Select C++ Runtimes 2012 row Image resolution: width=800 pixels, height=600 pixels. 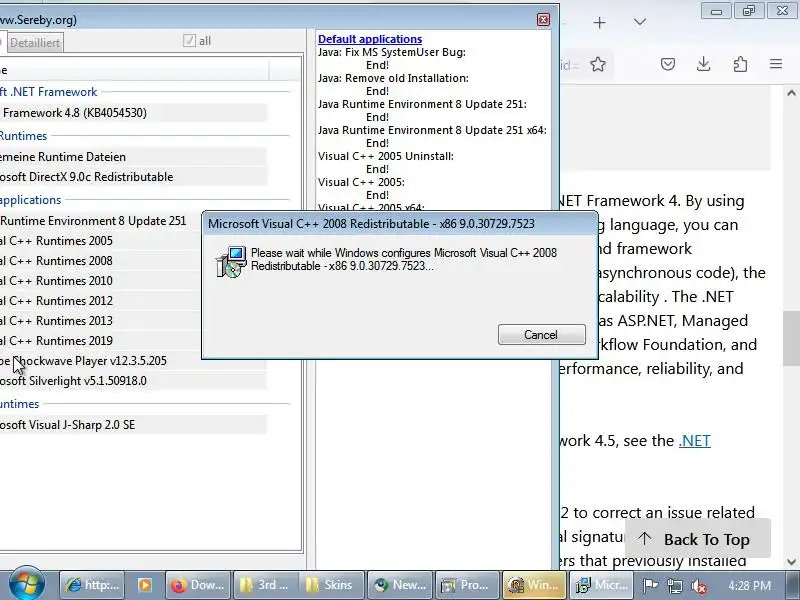(100, 301)
